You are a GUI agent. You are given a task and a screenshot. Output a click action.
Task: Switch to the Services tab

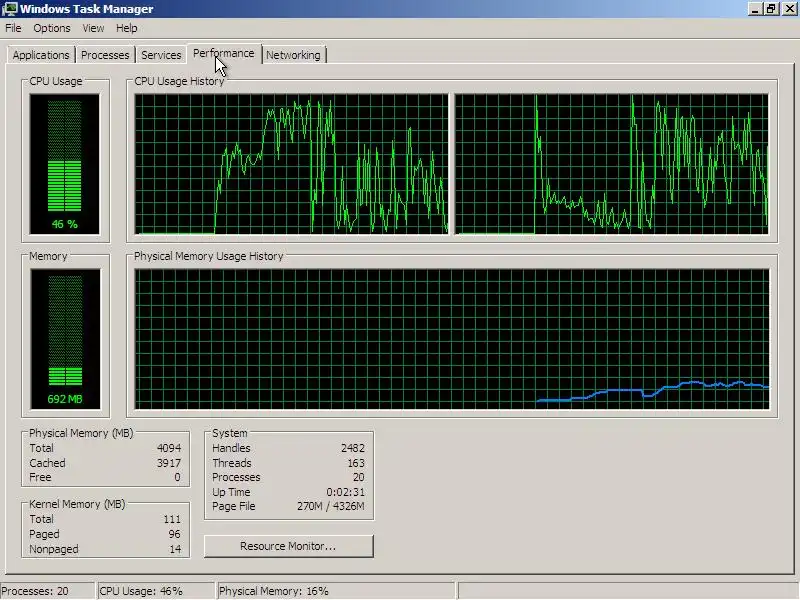(x=161, y=55)
